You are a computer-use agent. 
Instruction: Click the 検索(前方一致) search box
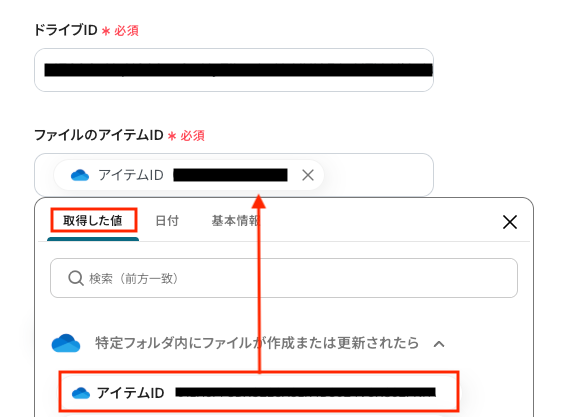click(x=284, y=278)
